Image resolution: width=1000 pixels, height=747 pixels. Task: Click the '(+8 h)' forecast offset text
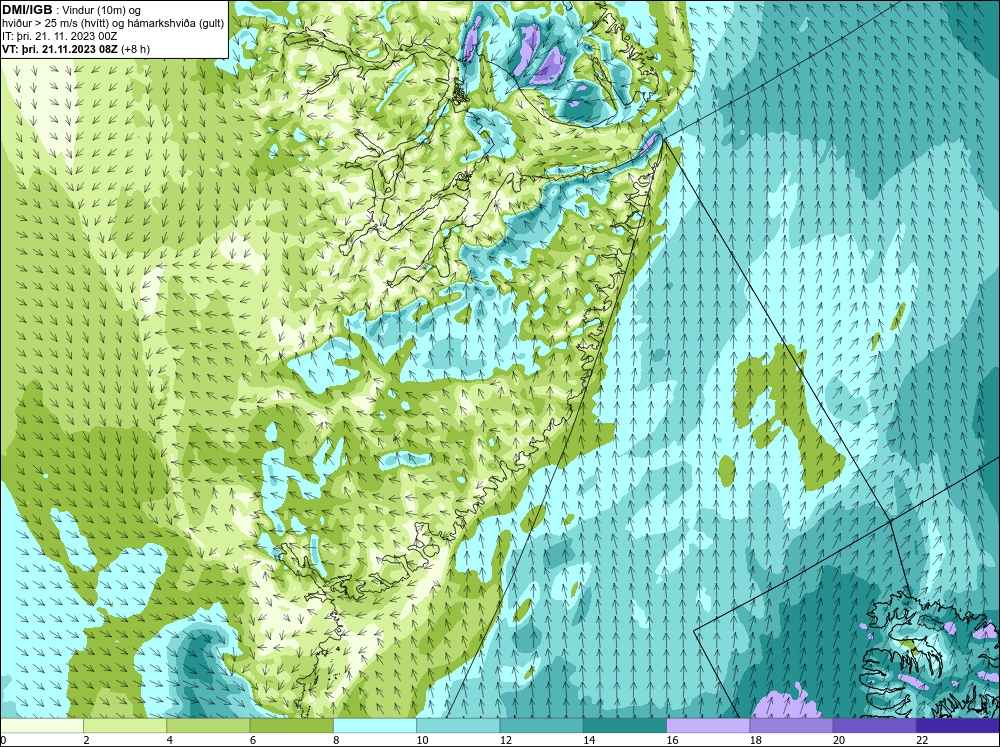135,48
